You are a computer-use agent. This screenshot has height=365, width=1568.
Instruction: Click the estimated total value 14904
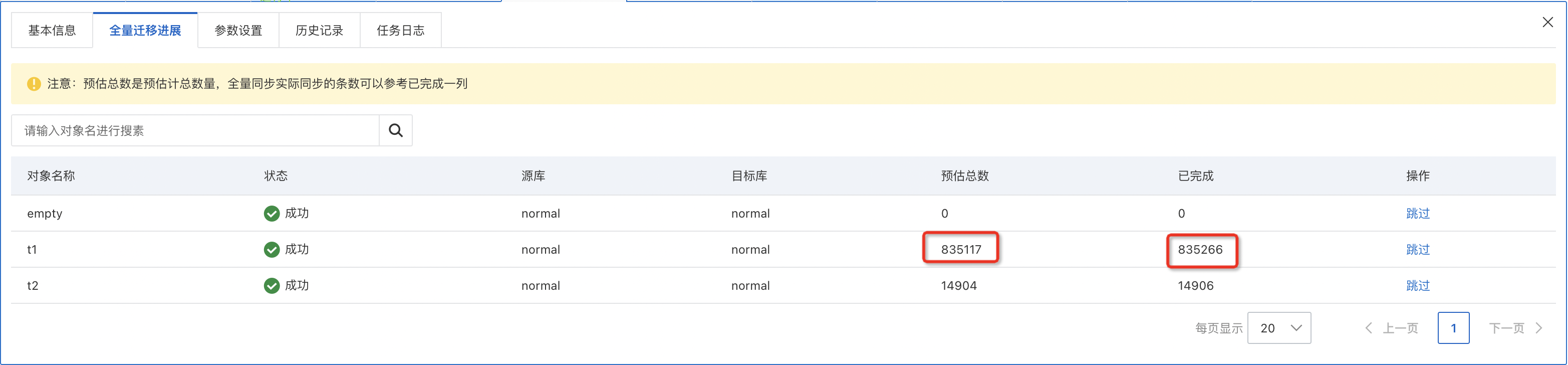[959, 285]
